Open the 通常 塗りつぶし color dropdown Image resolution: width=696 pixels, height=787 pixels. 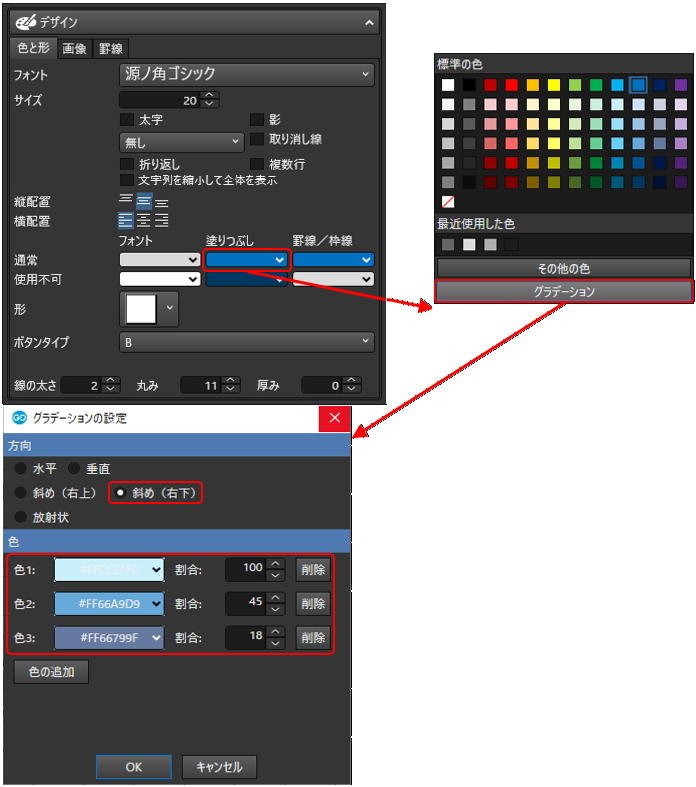click(x=246, y=260)
